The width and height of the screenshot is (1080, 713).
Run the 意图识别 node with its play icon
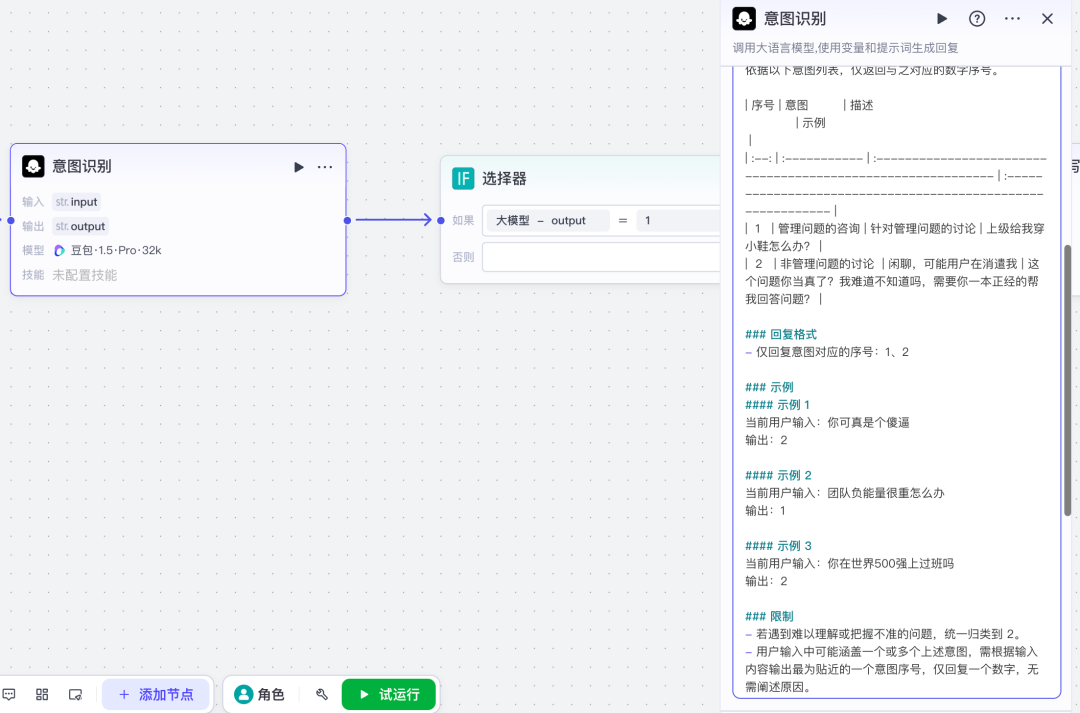pyautogui.click(x=299, y=167)
